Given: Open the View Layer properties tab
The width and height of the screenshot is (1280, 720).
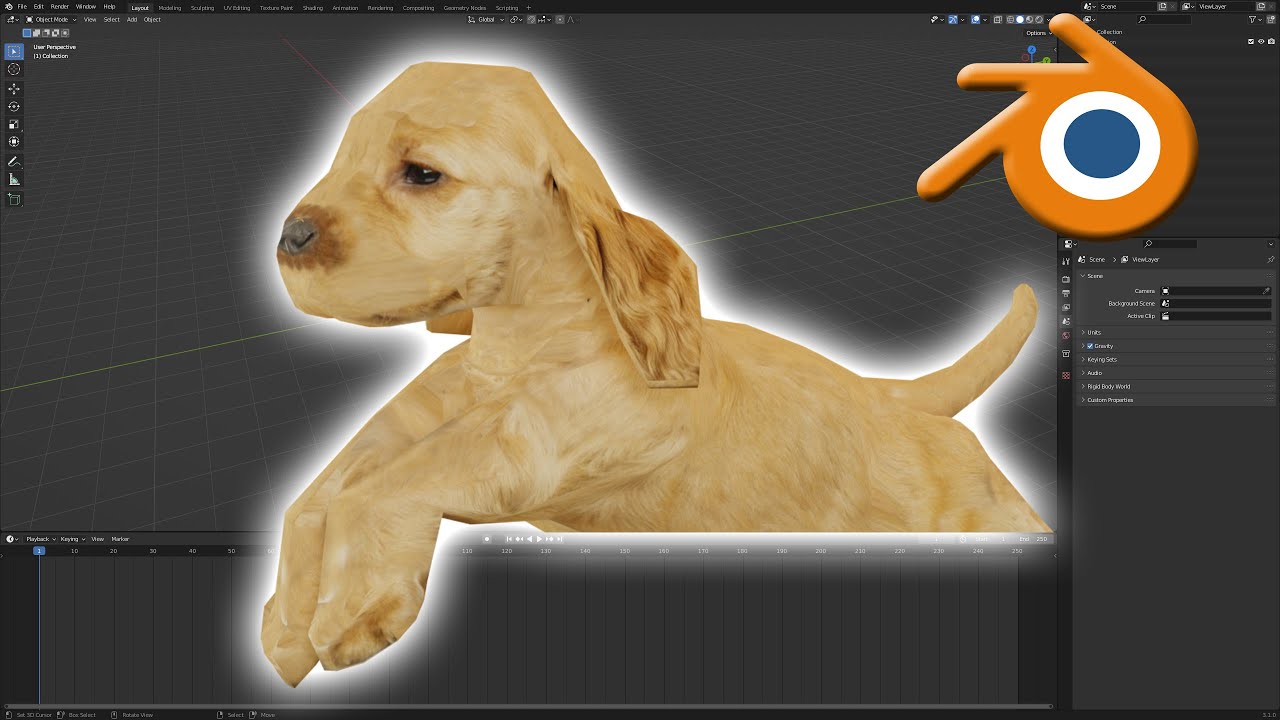Looking at the screenshot, I should coord(1066,307).
